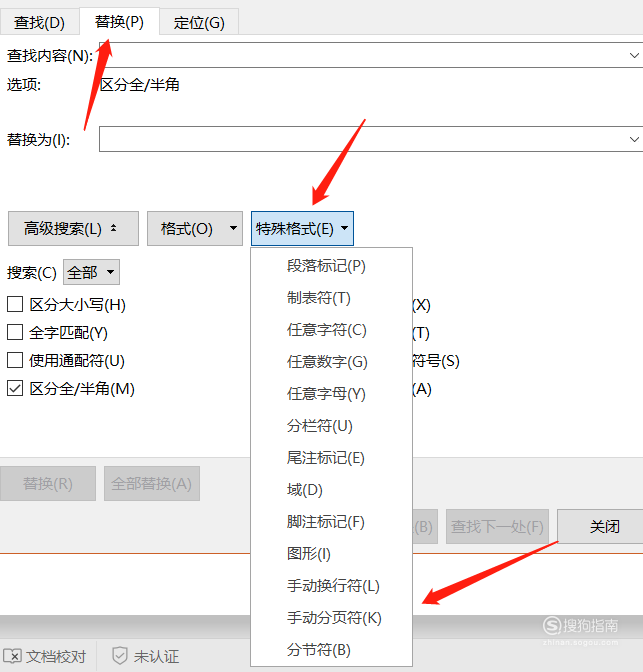643x672 pixels.
Task: Open the 格式(O) dropdown button
Action: (x=195, y=228)
